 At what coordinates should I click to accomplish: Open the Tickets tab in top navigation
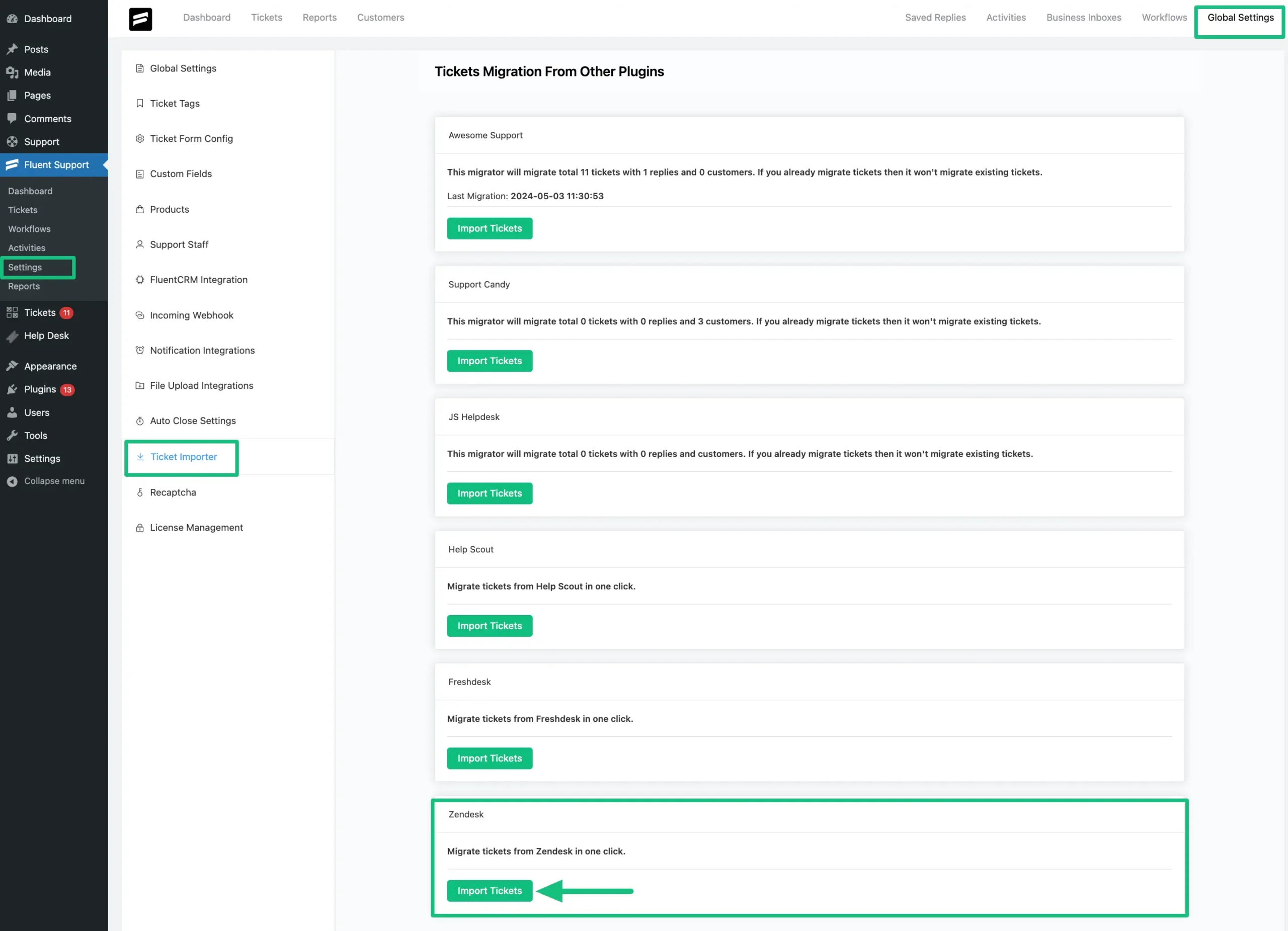tap(266, 18)
